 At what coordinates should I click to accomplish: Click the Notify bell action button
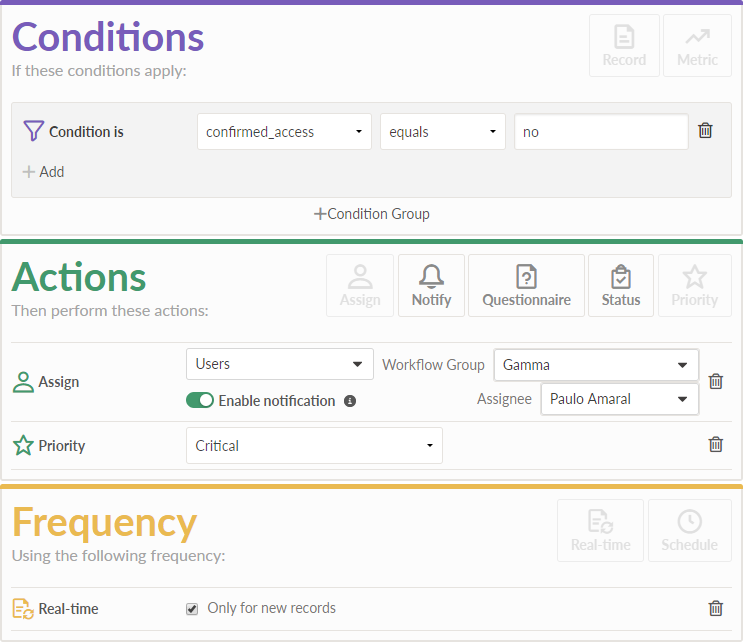[x=431, y=285]
